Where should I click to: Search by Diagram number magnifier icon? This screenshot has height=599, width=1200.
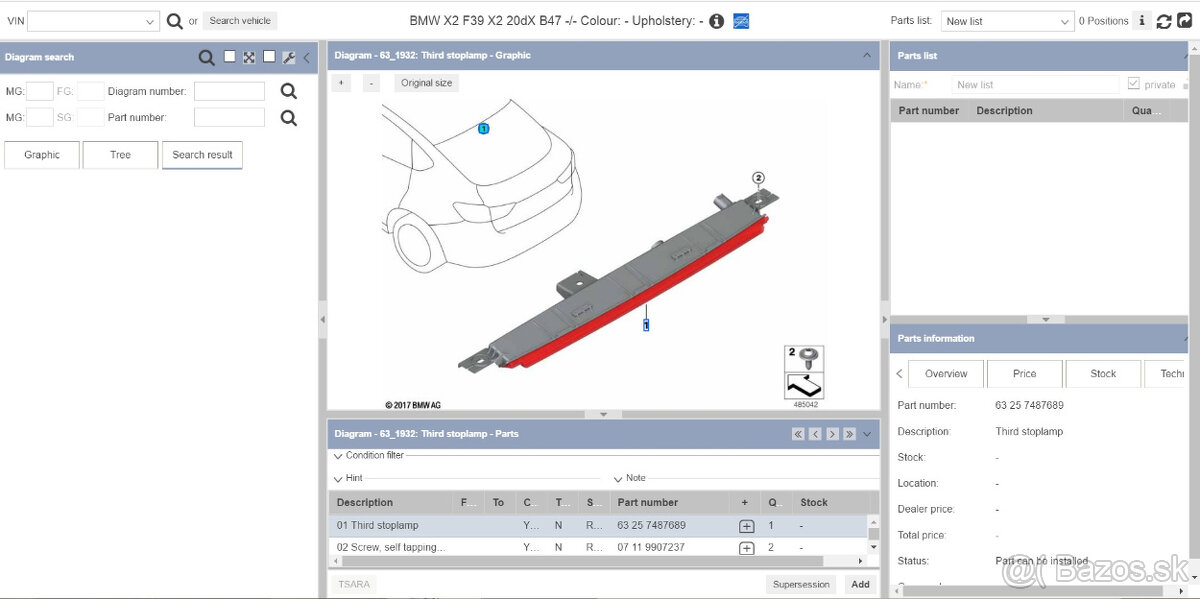click(289, 92)
